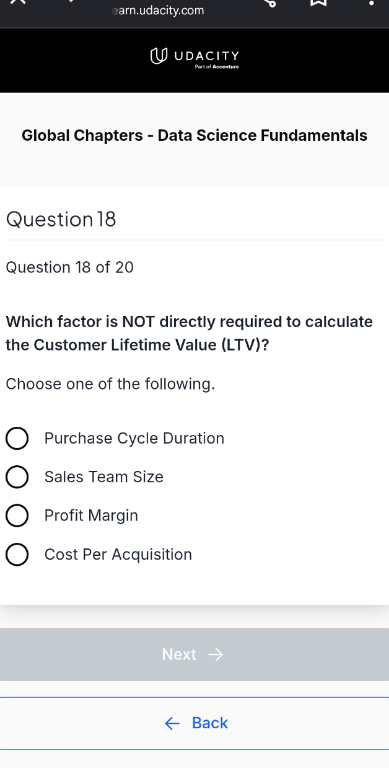Click the Udacity logo in the header

point(194,57)
